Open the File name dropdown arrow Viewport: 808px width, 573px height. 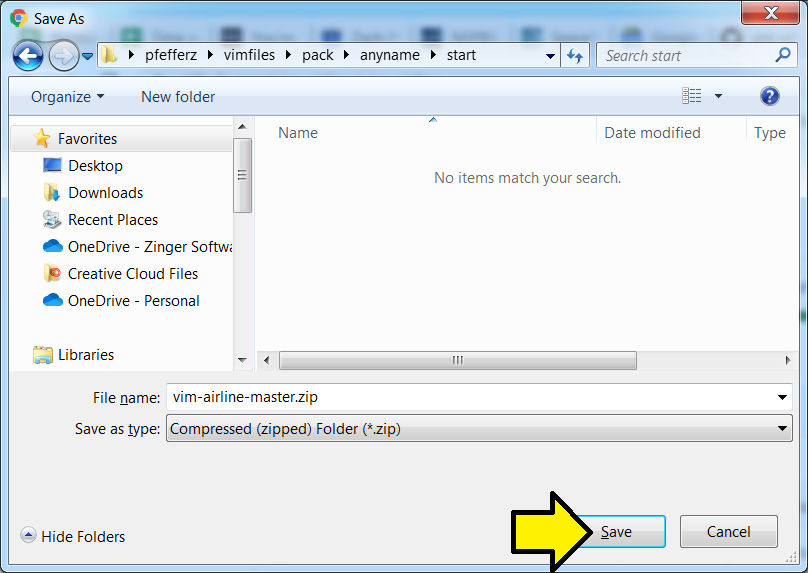782,397
